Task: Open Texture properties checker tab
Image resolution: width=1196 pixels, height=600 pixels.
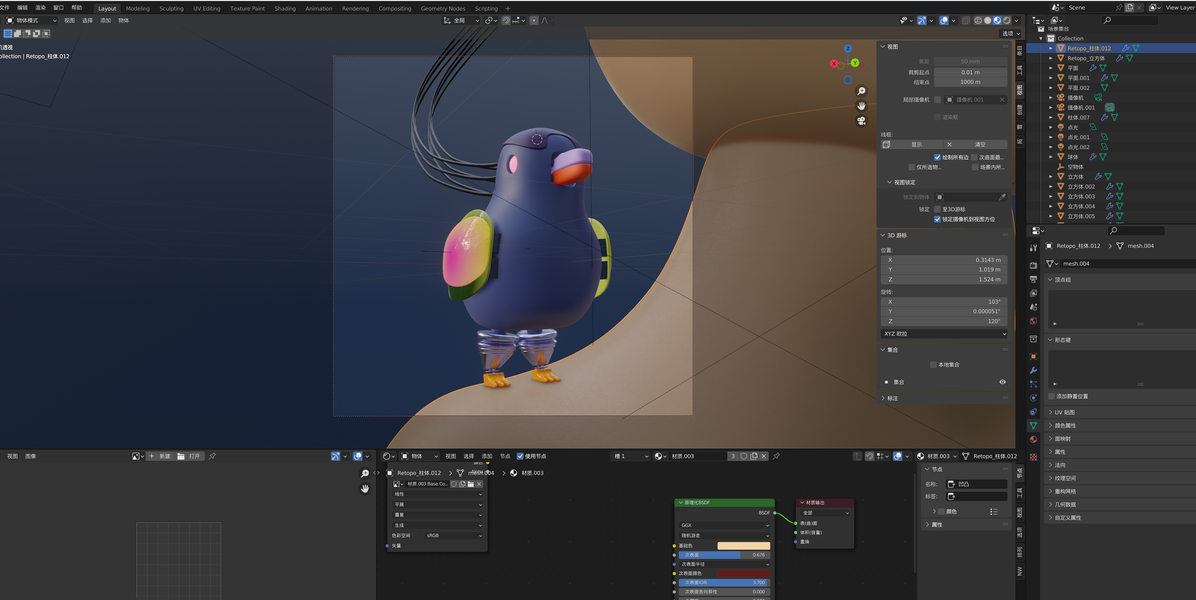Action: point(1034,457)
